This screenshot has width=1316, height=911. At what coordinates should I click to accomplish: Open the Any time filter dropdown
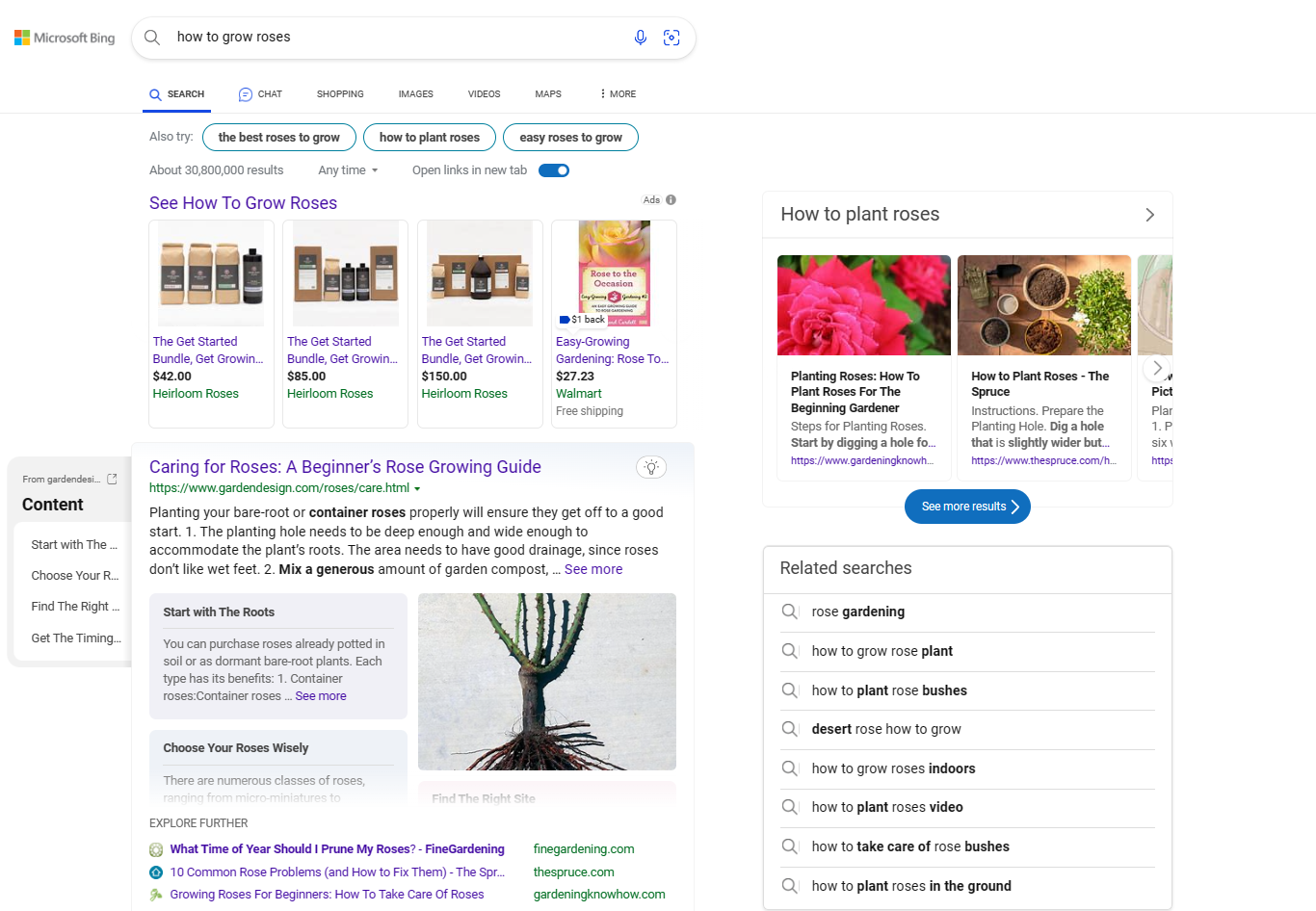tap(348, 170)
